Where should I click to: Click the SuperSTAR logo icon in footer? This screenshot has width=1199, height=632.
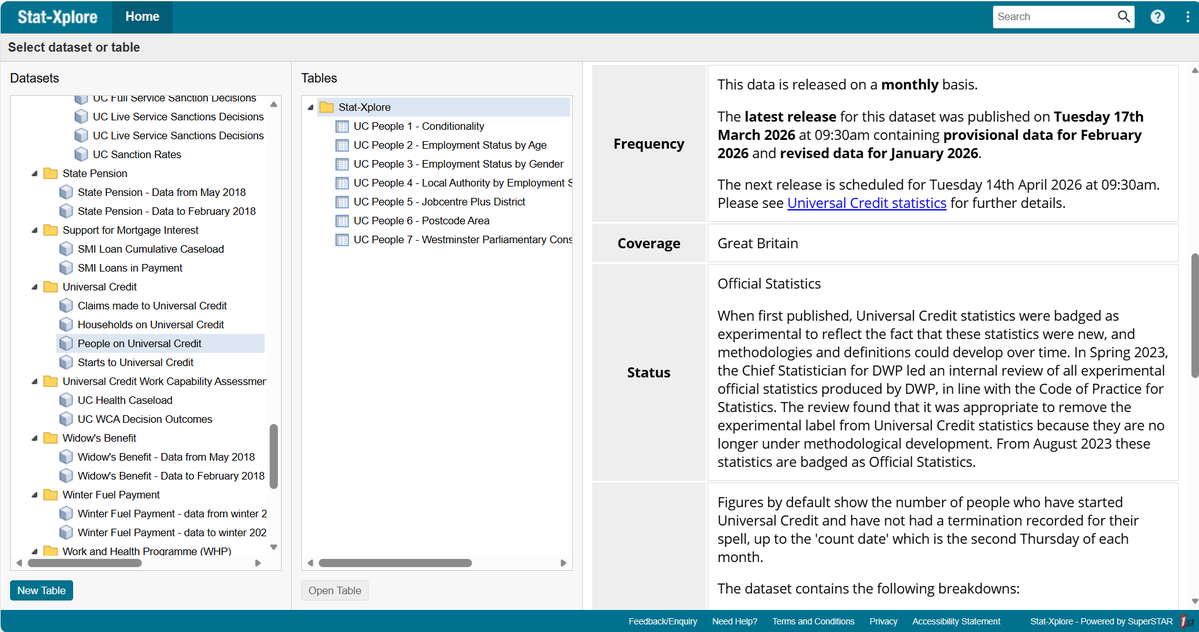1187,621
